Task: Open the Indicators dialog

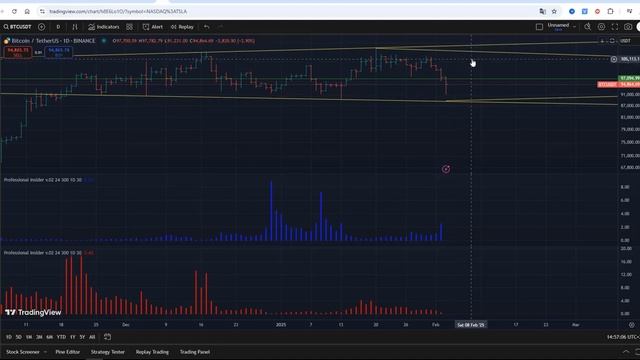Action: tap(104, 27)
